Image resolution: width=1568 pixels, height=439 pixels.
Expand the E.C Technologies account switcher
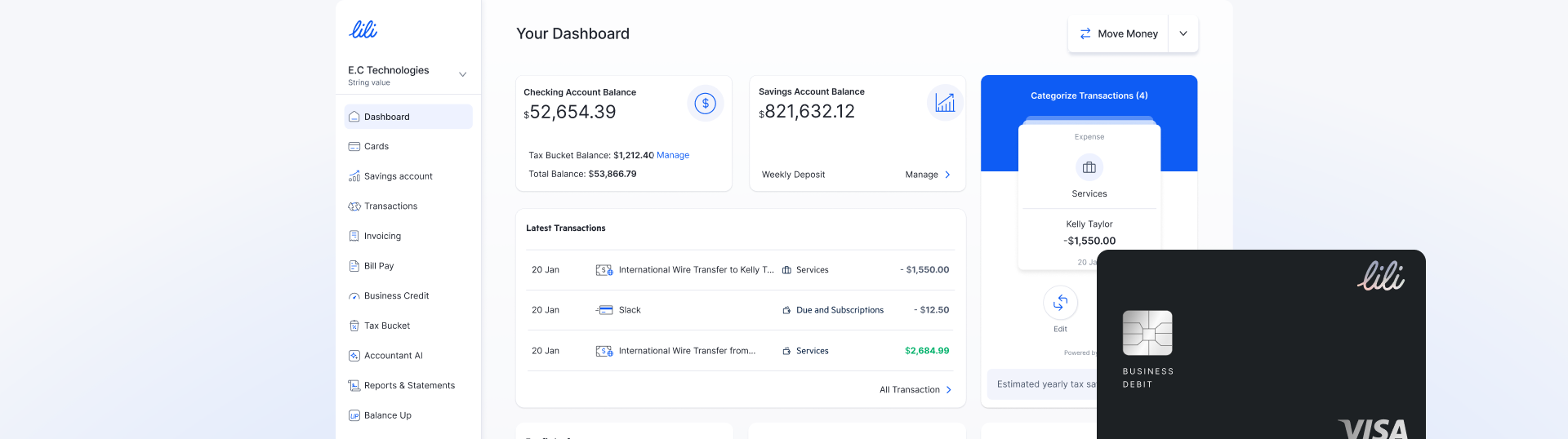[462, 74]
